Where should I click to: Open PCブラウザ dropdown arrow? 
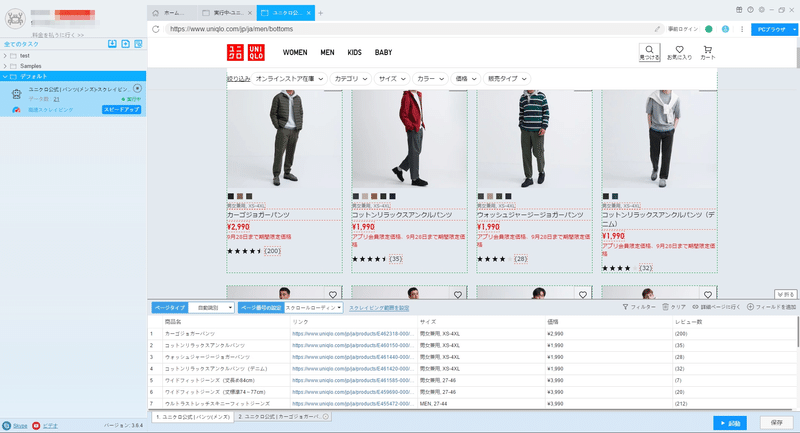click(794, 30)
